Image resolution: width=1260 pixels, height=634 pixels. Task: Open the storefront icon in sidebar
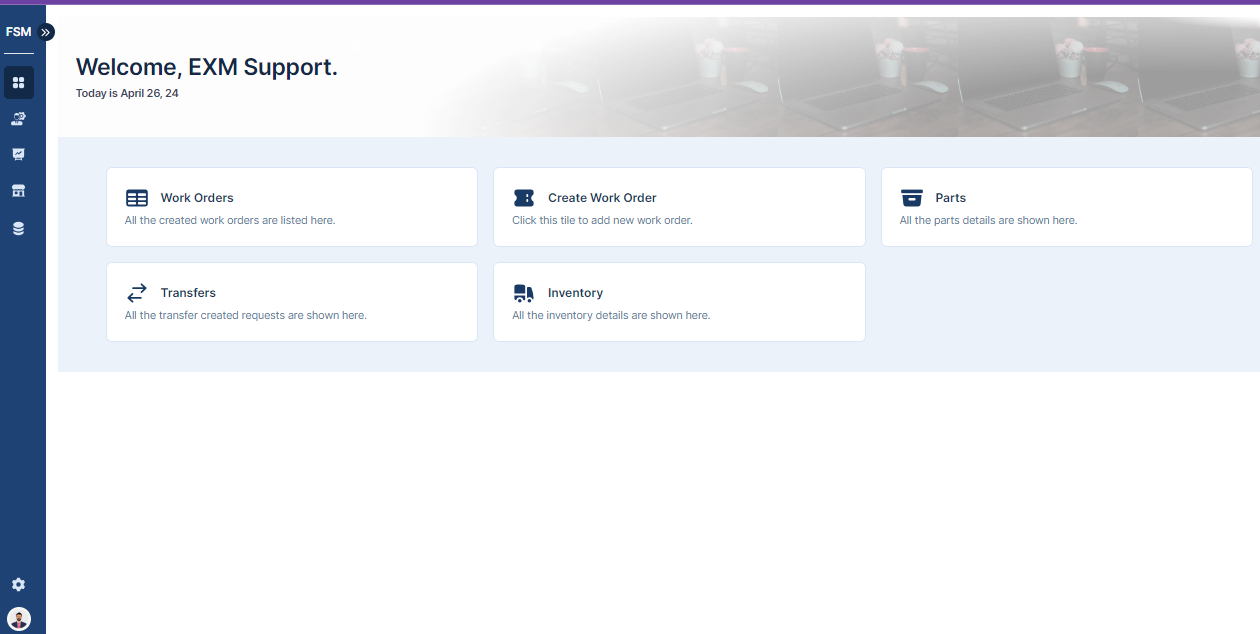click(x=18, y=191)
